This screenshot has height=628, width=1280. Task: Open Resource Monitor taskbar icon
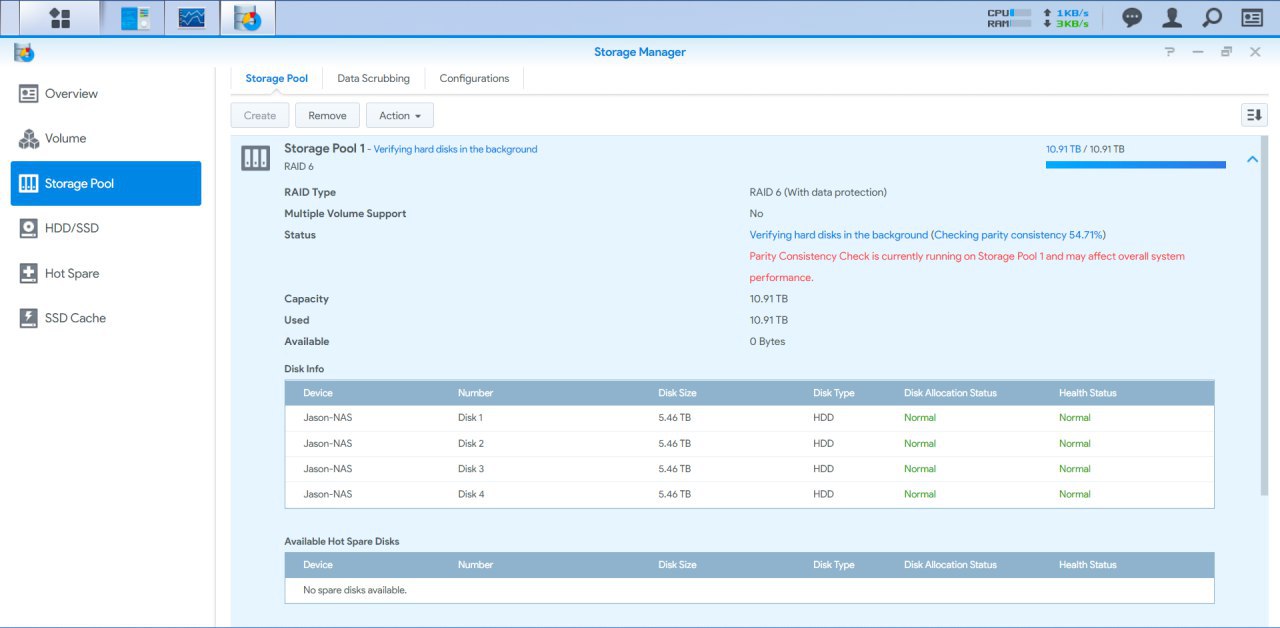191,18
